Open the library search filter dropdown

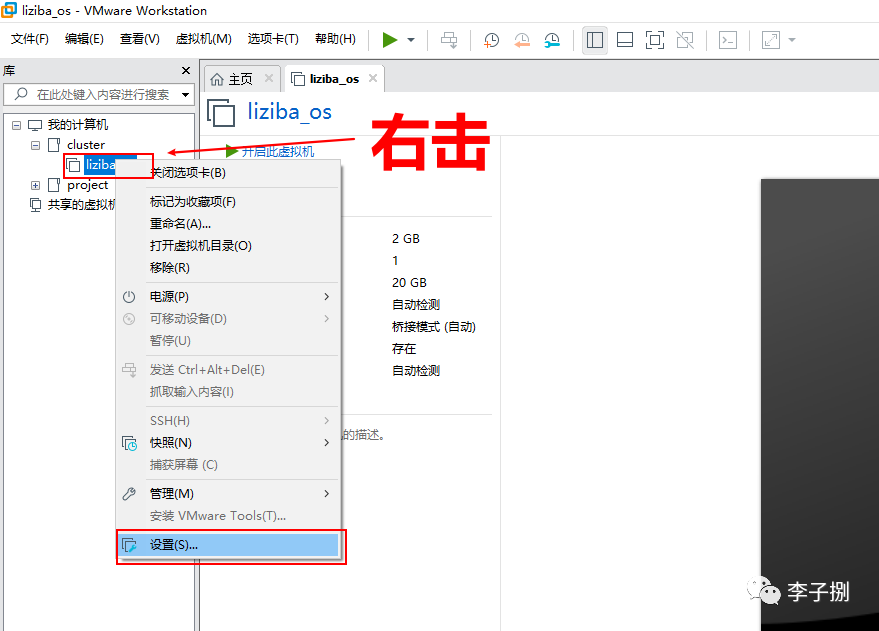[186, 94]
